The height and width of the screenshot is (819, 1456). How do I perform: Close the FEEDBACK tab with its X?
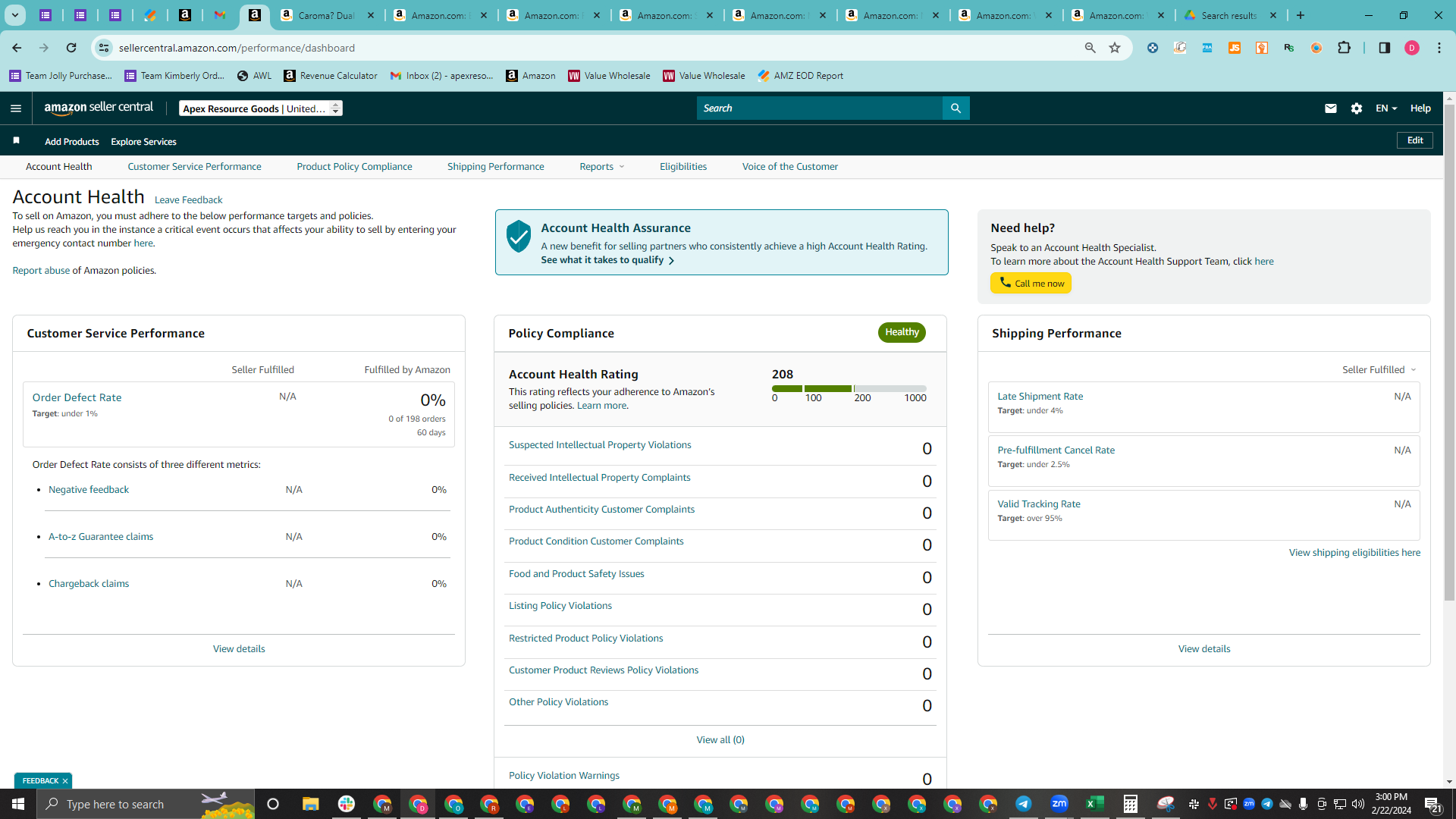tap(65, 781)
